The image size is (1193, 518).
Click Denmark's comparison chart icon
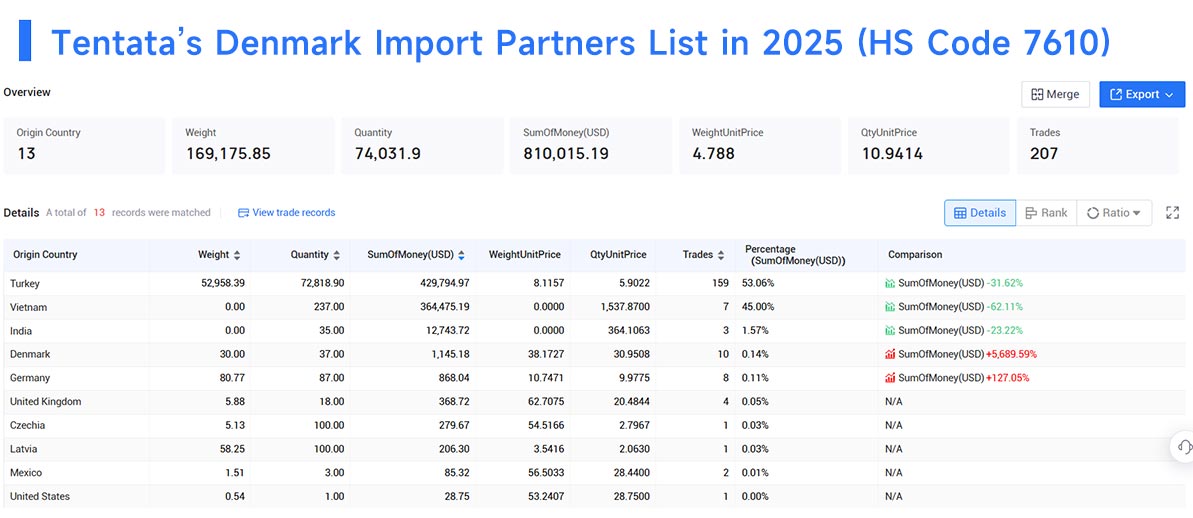[x=889, y=354]
